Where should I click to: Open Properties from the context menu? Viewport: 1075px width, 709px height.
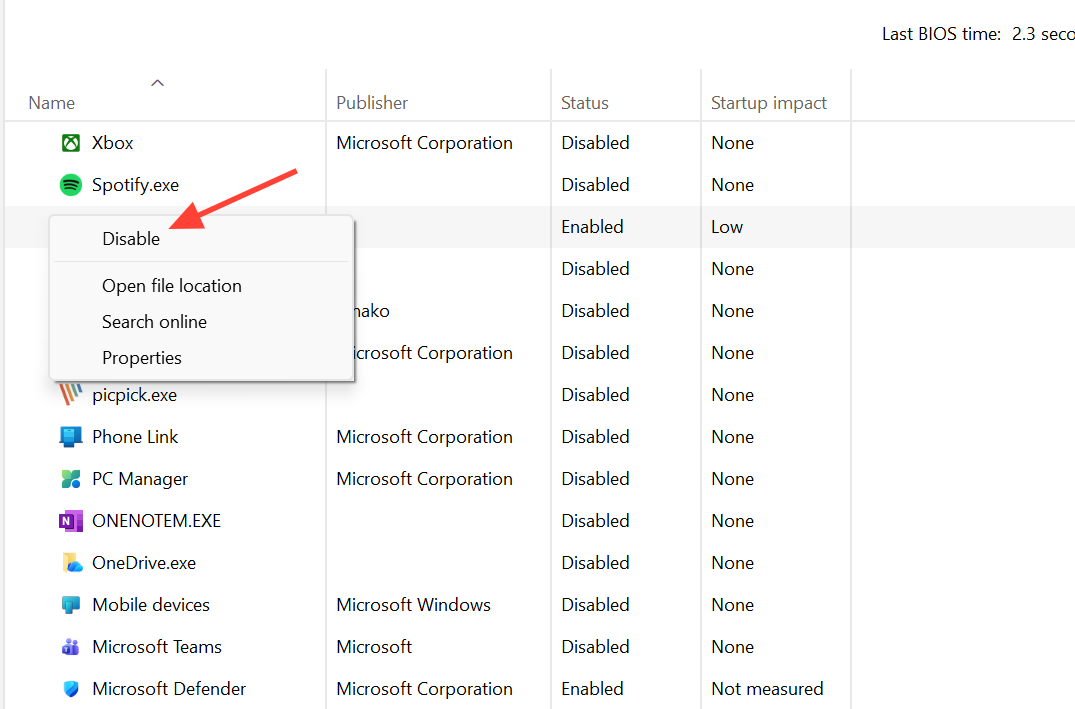pos(142,358)
